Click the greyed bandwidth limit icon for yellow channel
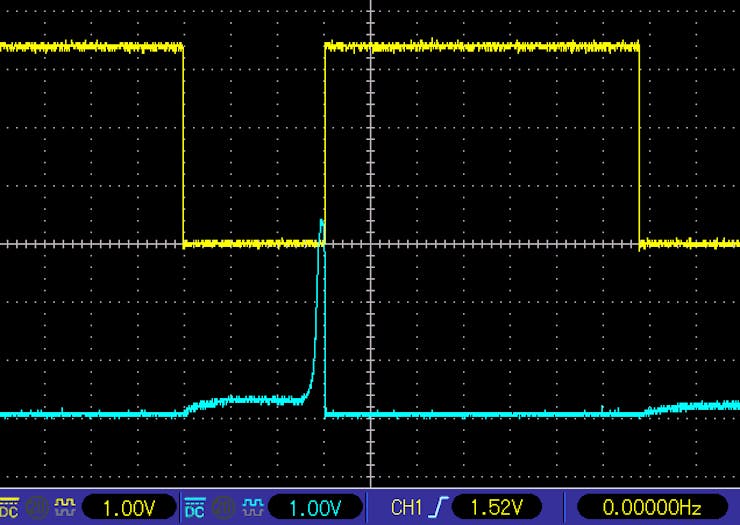The height and width of the screenshot is (525, 740). 37,508
